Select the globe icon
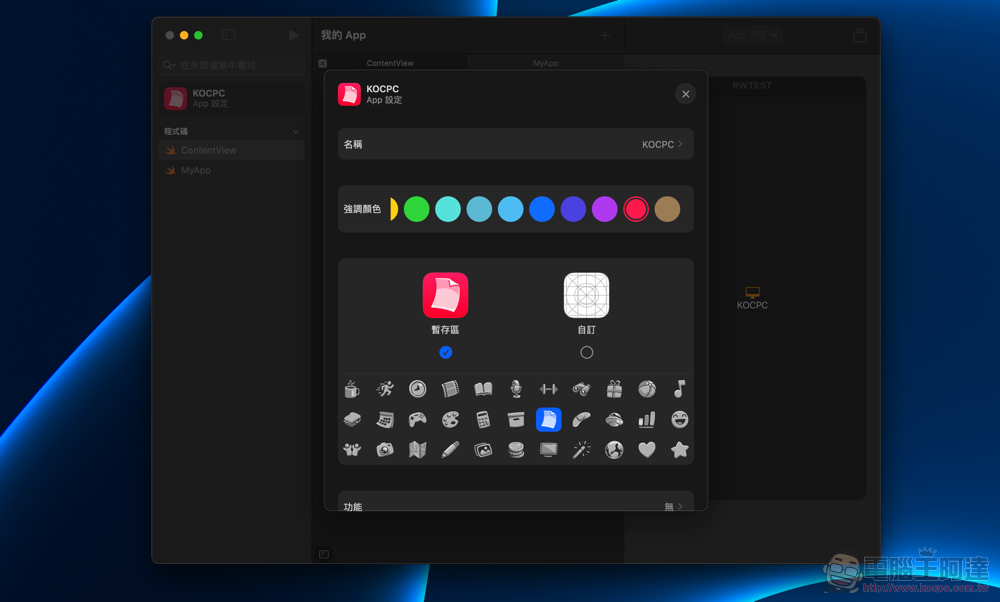The width and height of the screenshot is (1000, 602). (x=614, y=450)
